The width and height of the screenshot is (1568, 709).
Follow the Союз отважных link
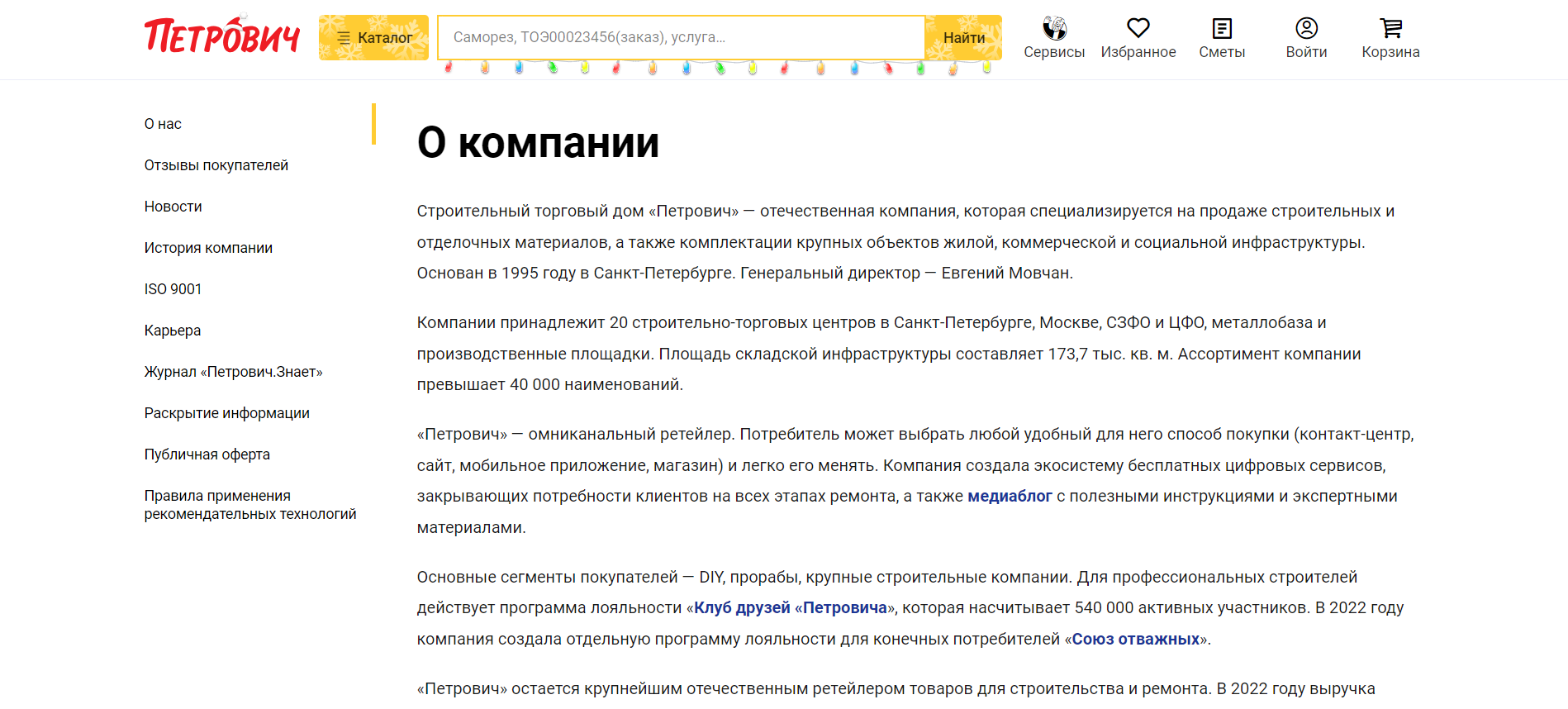(x=1136, y=640)
